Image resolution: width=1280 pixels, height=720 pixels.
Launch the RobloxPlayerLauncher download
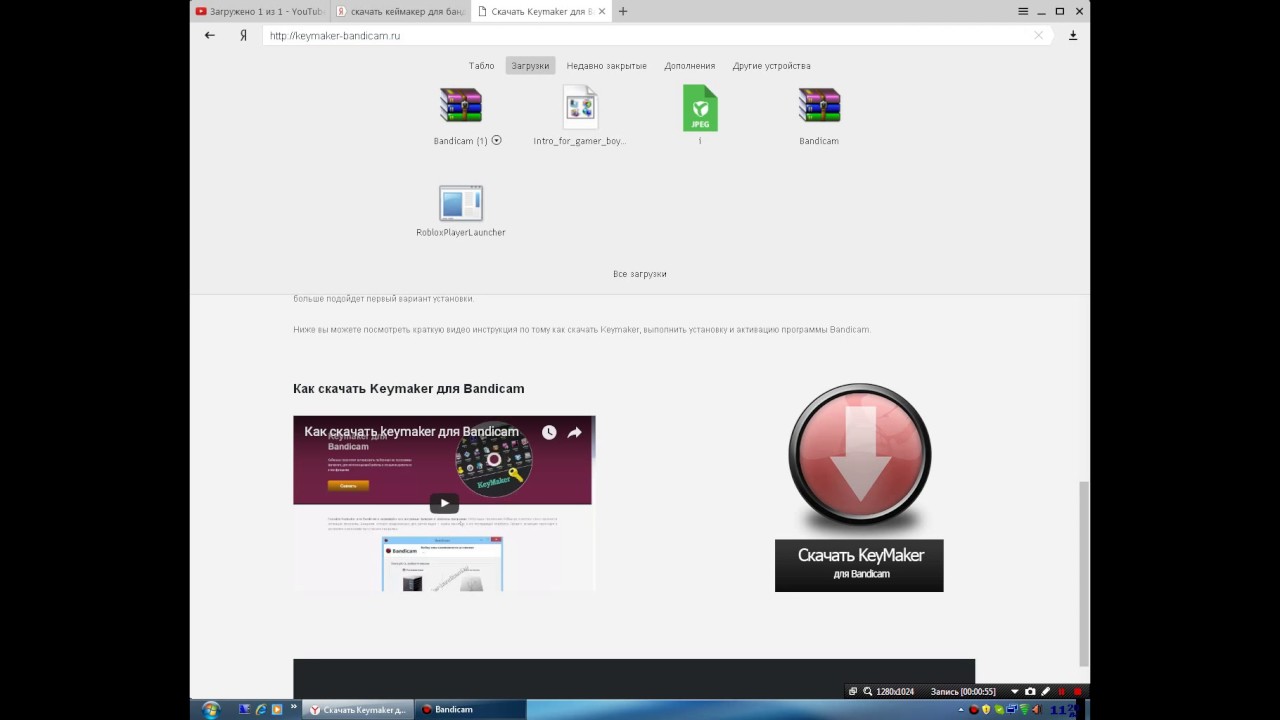click(x=460, y=203)
